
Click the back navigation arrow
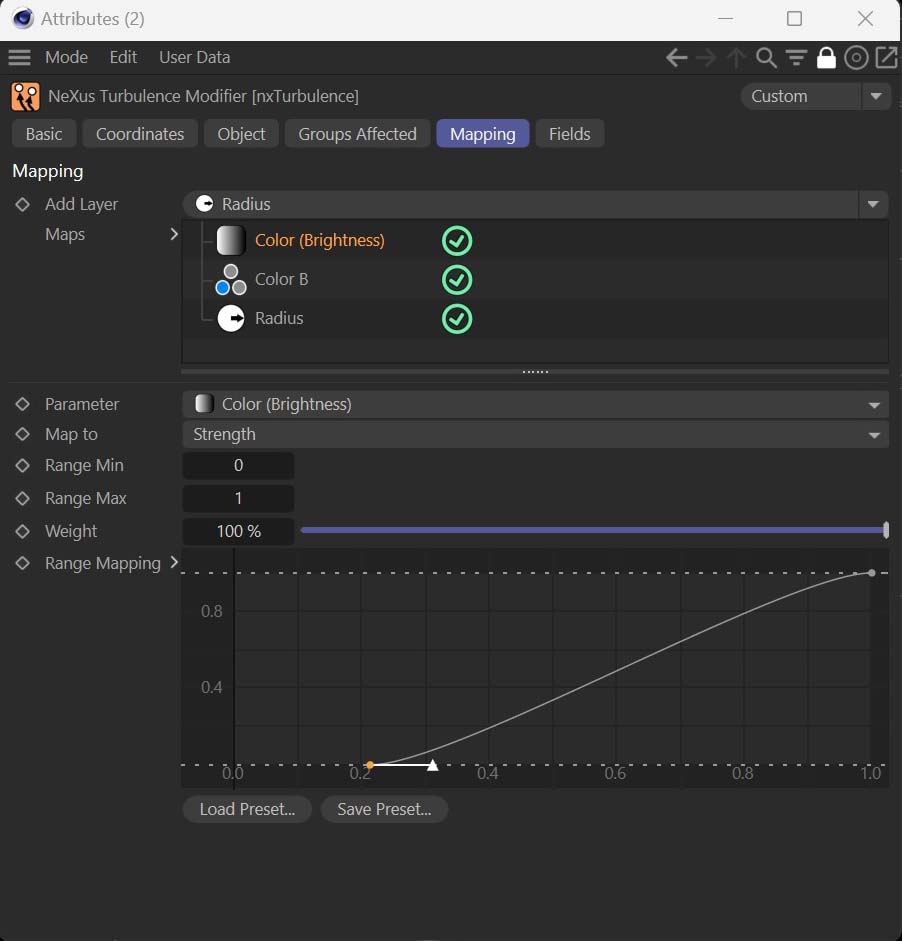[677, 58]
